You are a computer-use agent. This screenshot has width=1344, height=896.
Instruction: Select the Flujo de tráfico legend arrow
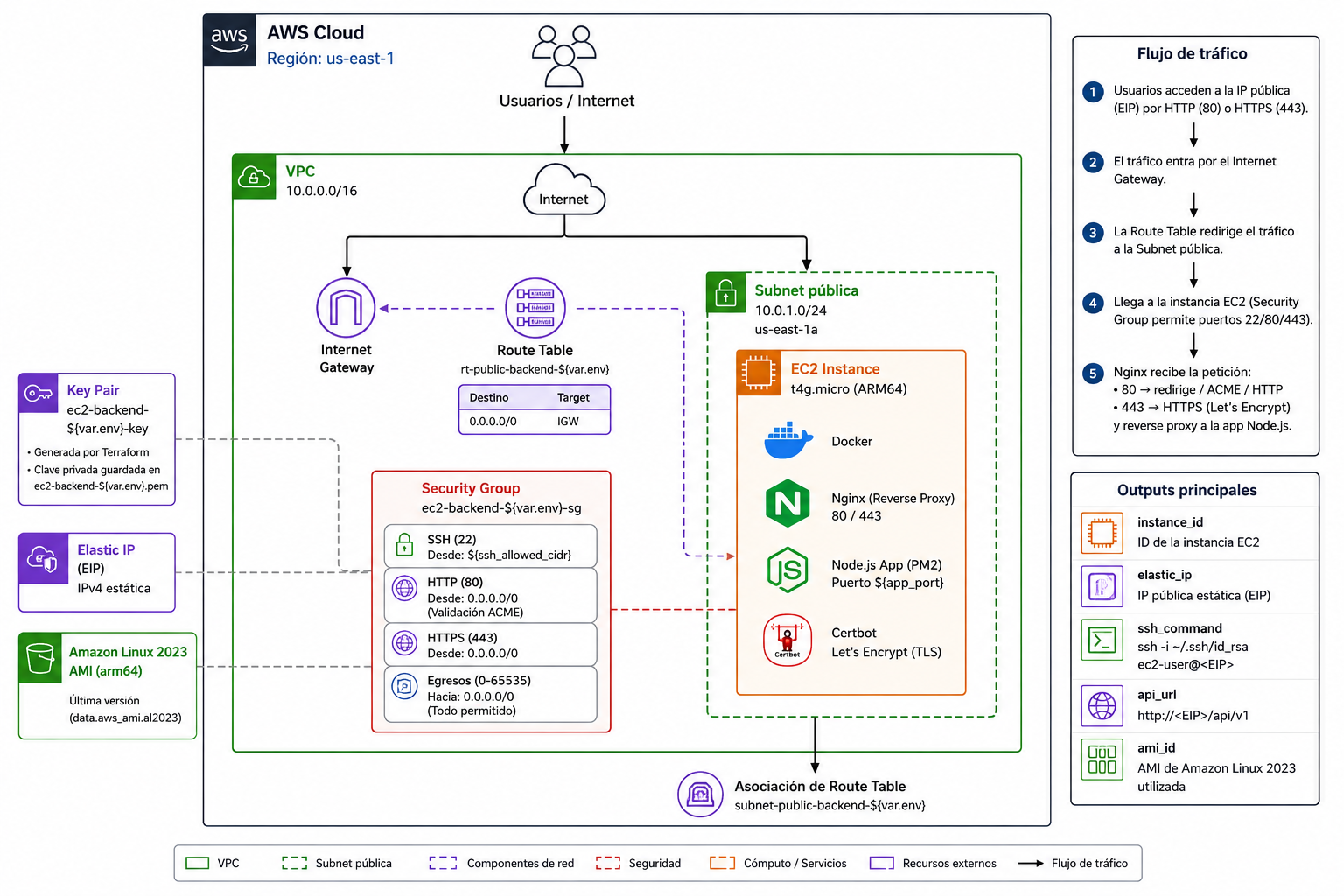pos(1032,863)
